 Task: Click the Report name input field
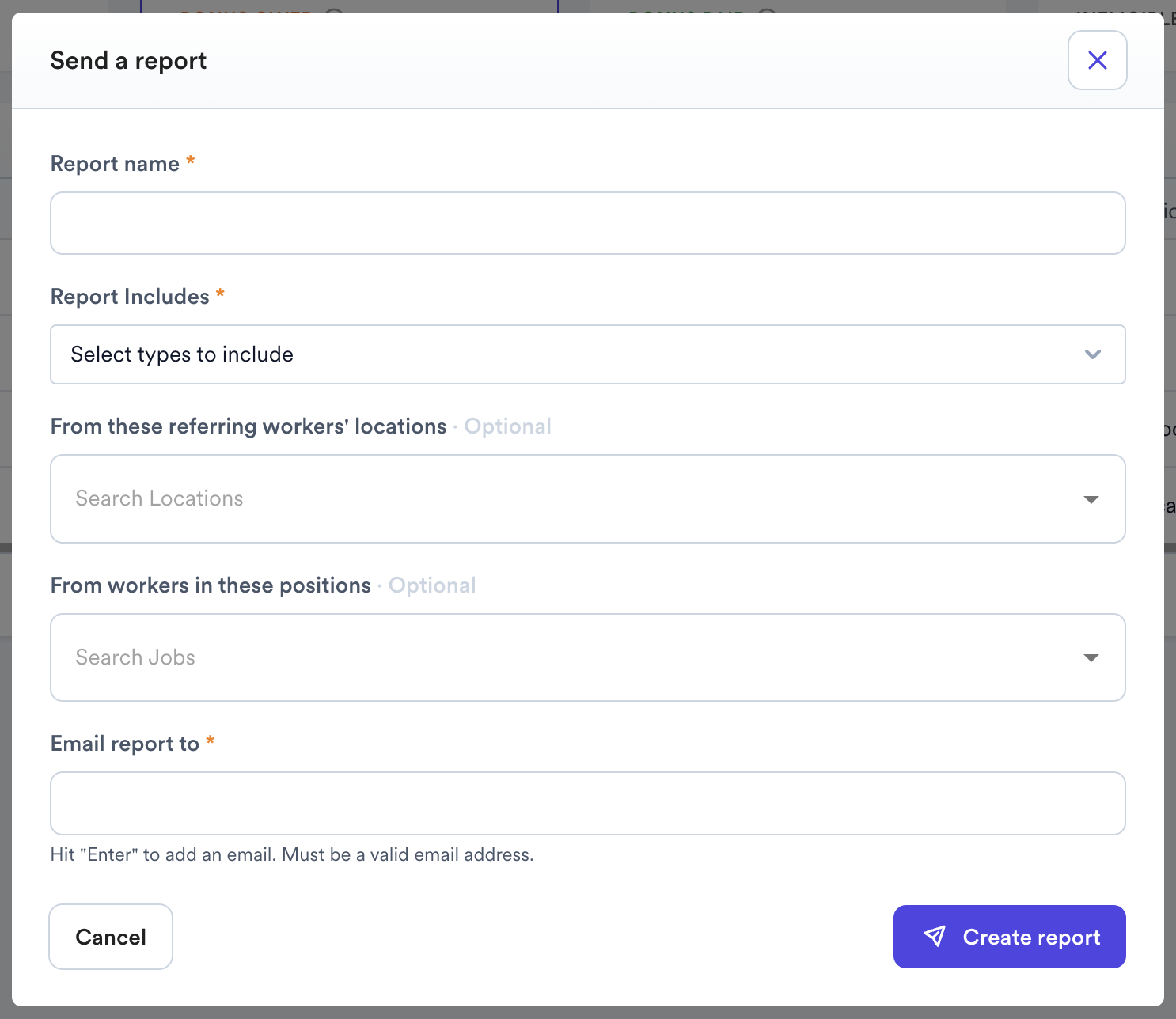pyautogui.click(x=588, y=223)
